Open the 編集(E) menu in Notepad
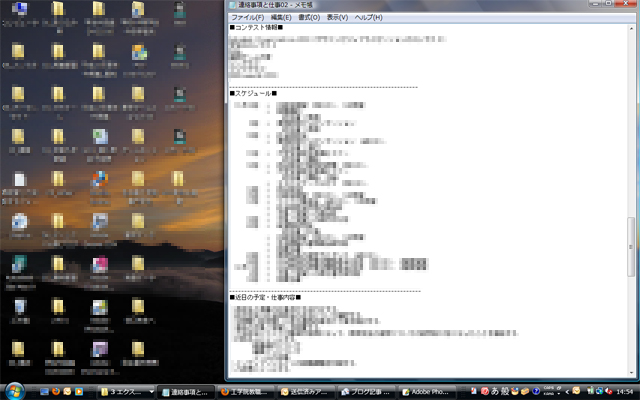Screen dimensions: 640x400 (x=281, y=17)
